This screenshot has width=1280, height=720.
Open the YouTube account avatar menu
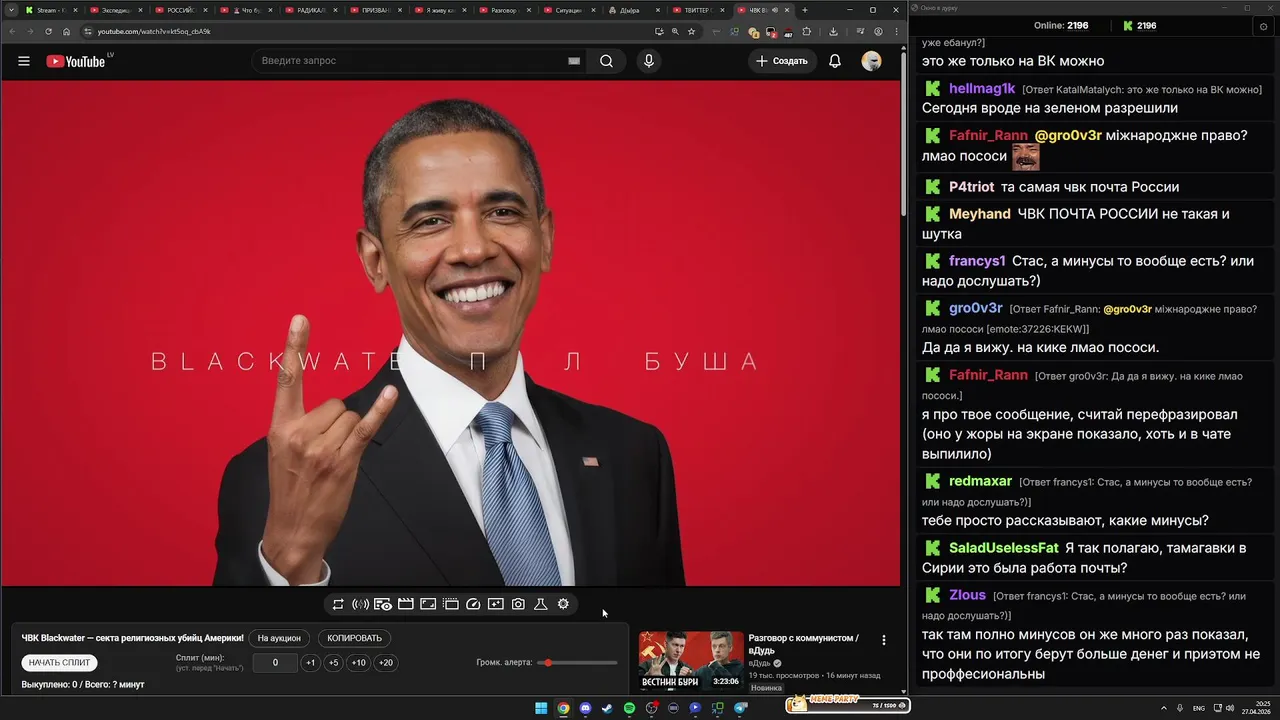tap(872, 61)
